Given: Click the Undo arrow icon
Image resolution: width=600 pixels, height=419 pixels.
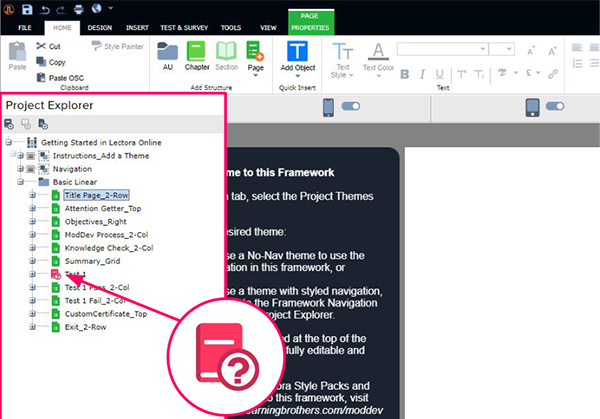Looking at the screenshot, I should [46, 8].
